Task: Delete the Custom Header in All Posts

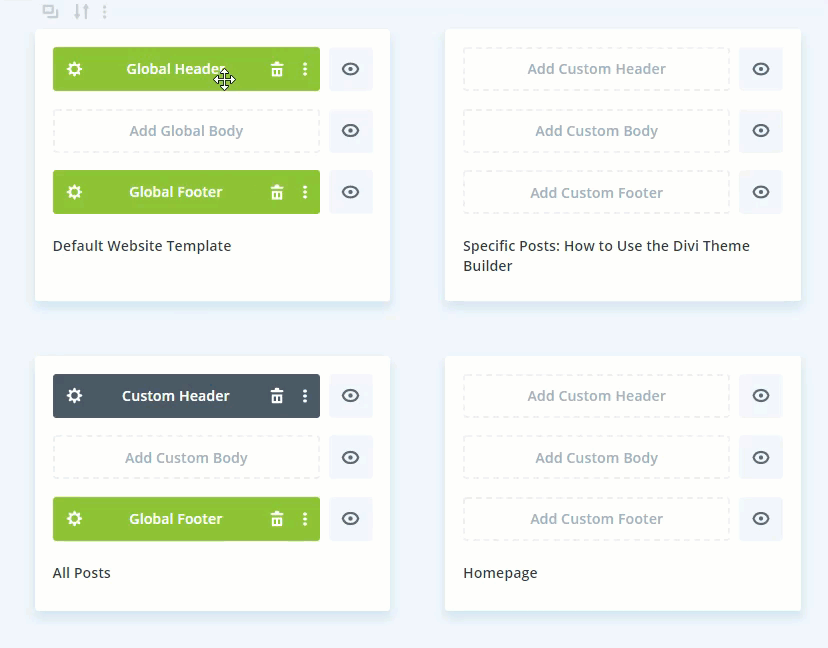Action: 277,396
